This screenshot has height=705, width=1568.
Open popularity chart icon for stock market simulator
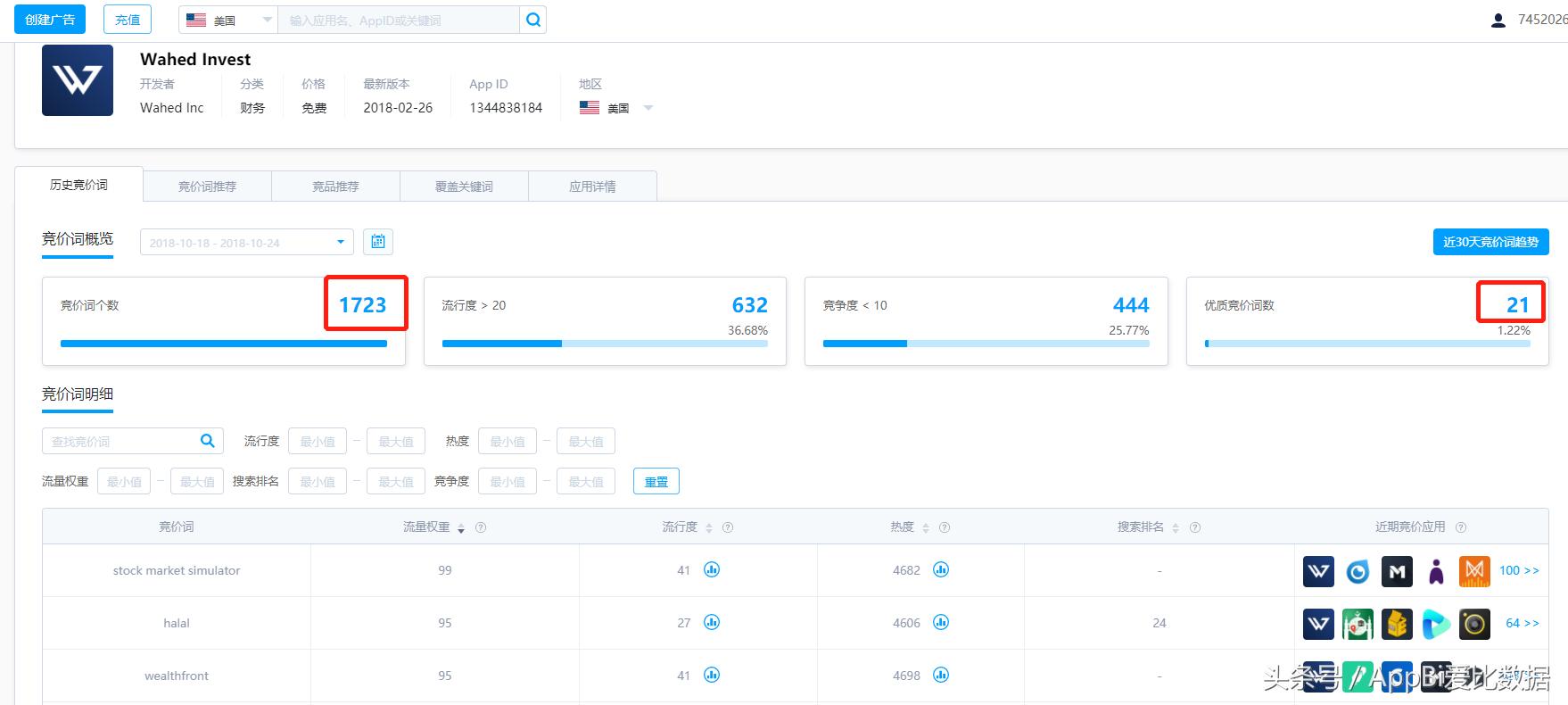[x=712, y=570]
